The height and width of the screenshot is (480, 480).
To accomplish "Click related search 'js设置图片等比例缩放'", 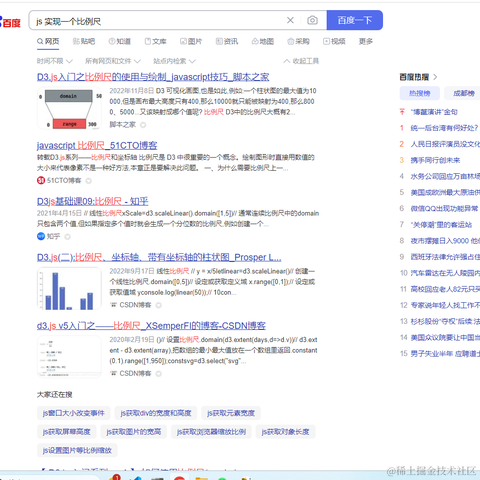I will 77,451.
